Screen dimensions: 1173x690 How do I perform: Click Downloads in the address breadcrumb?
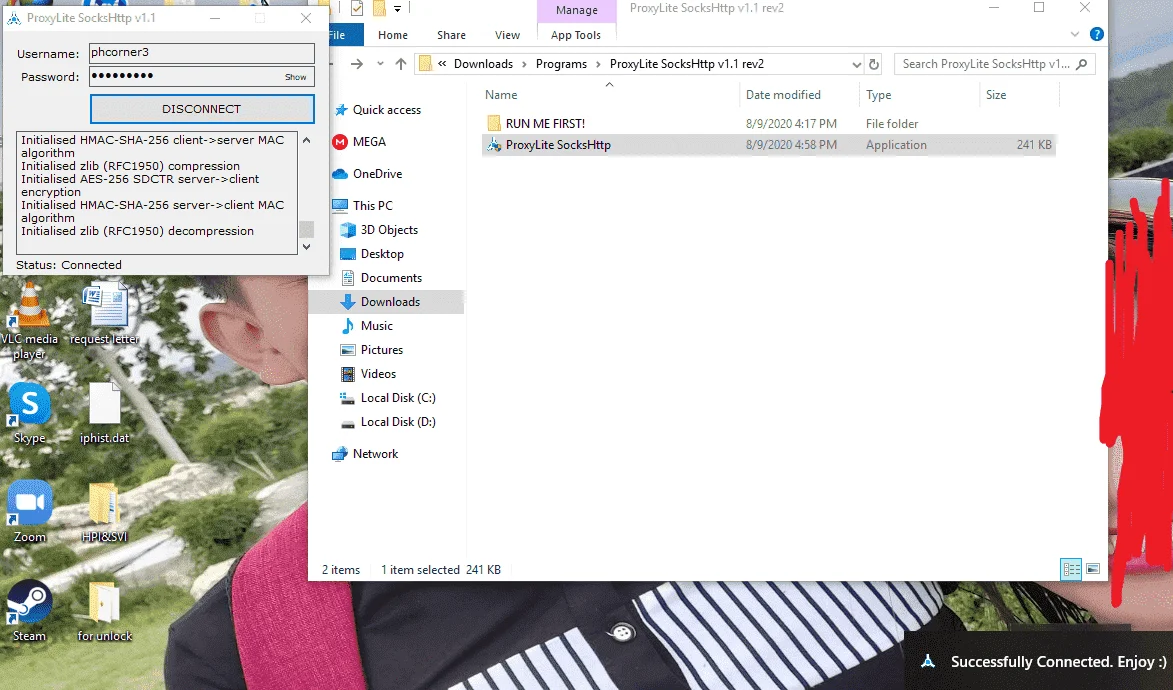tap(483, 64)
